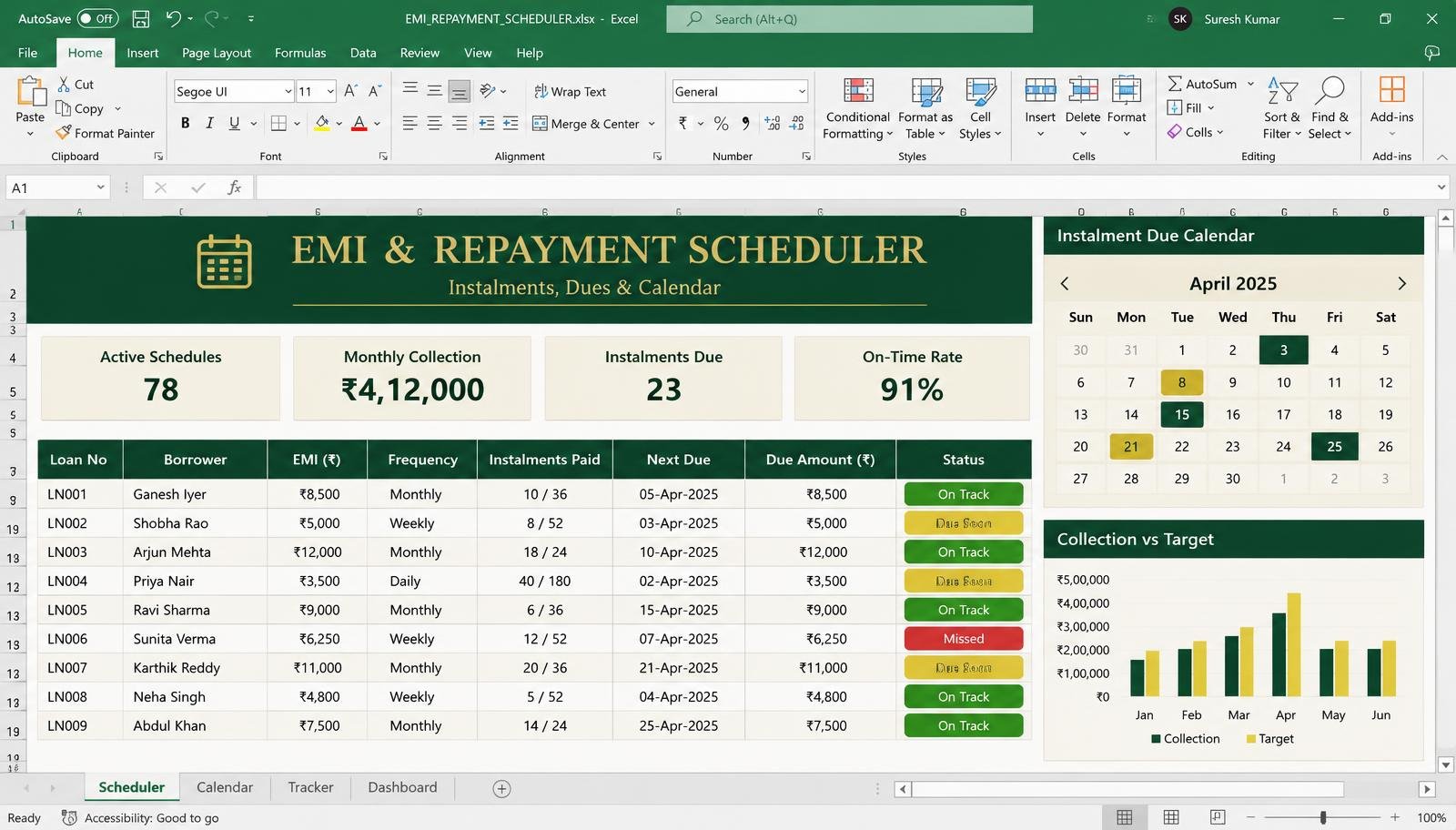Go to next month in calendar
1456x830 pixels.
click(1401, 284)
